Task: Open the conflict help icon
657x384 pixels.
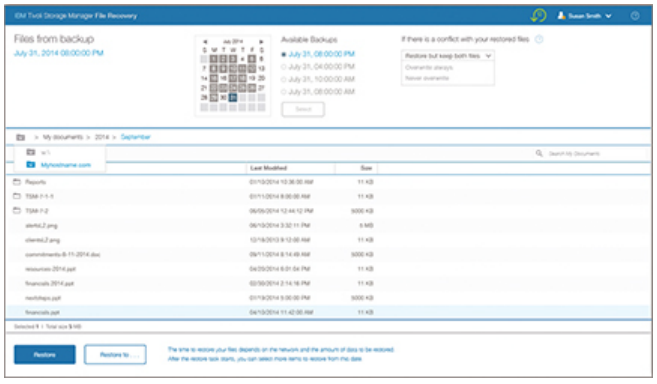Action: click(539, 39)
